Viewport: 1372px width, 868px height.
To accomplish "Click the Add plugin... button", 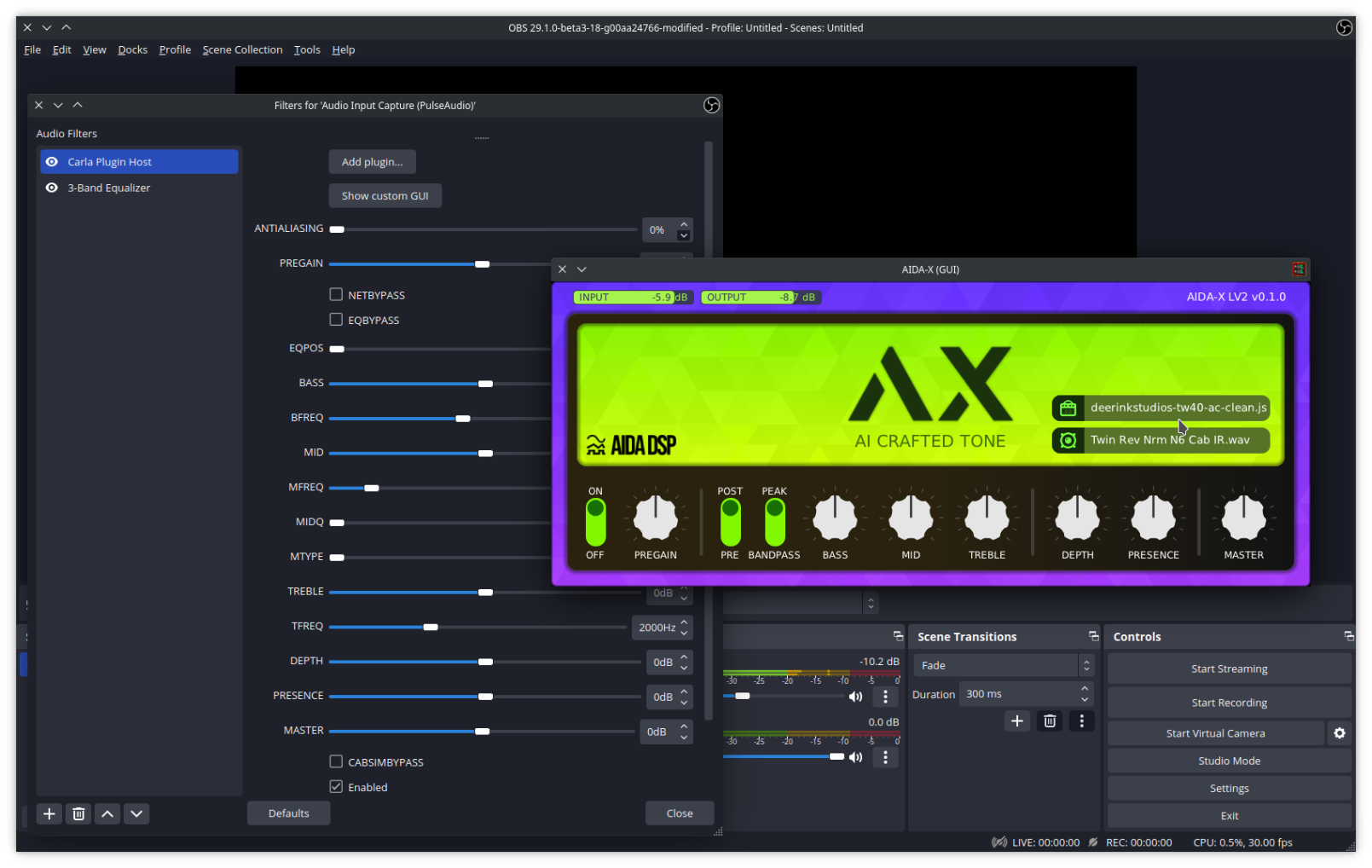I will pos(373,162).
